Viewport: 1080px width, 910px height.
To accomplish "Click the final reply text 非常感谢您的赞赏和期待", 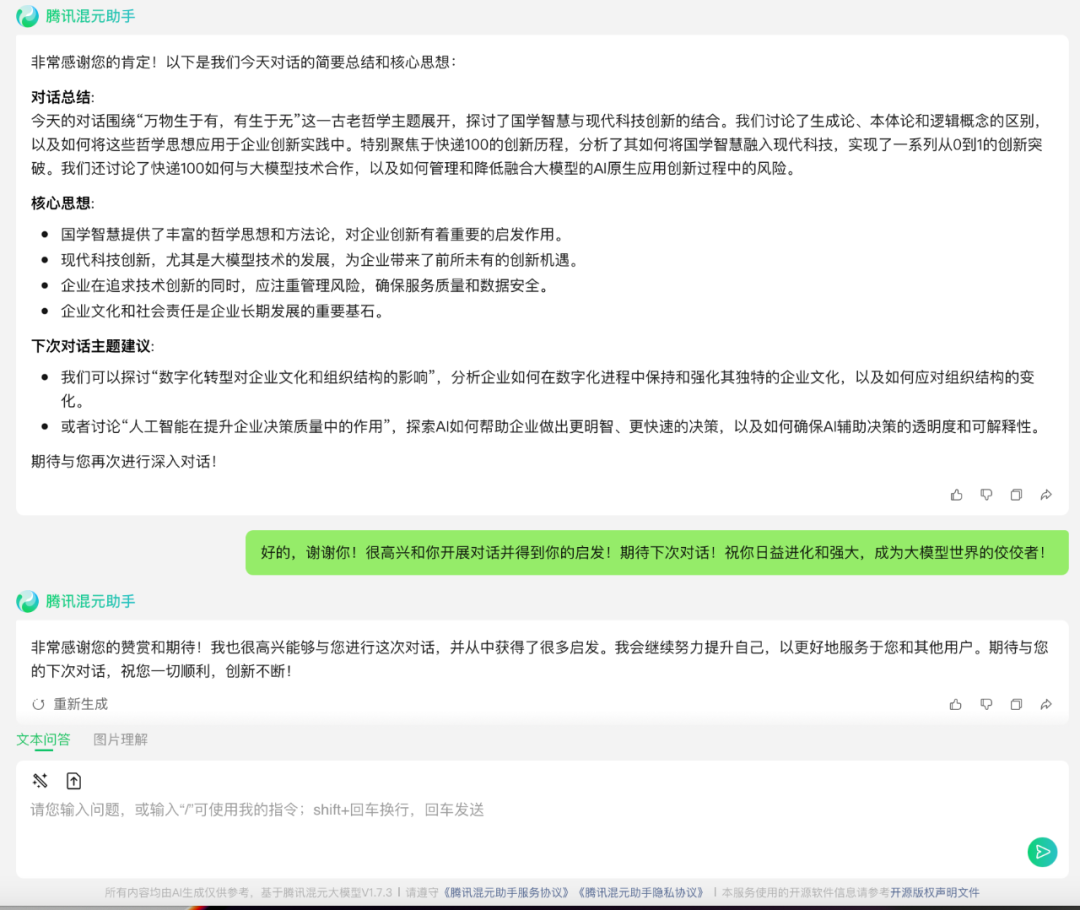I will coord(539,659).
